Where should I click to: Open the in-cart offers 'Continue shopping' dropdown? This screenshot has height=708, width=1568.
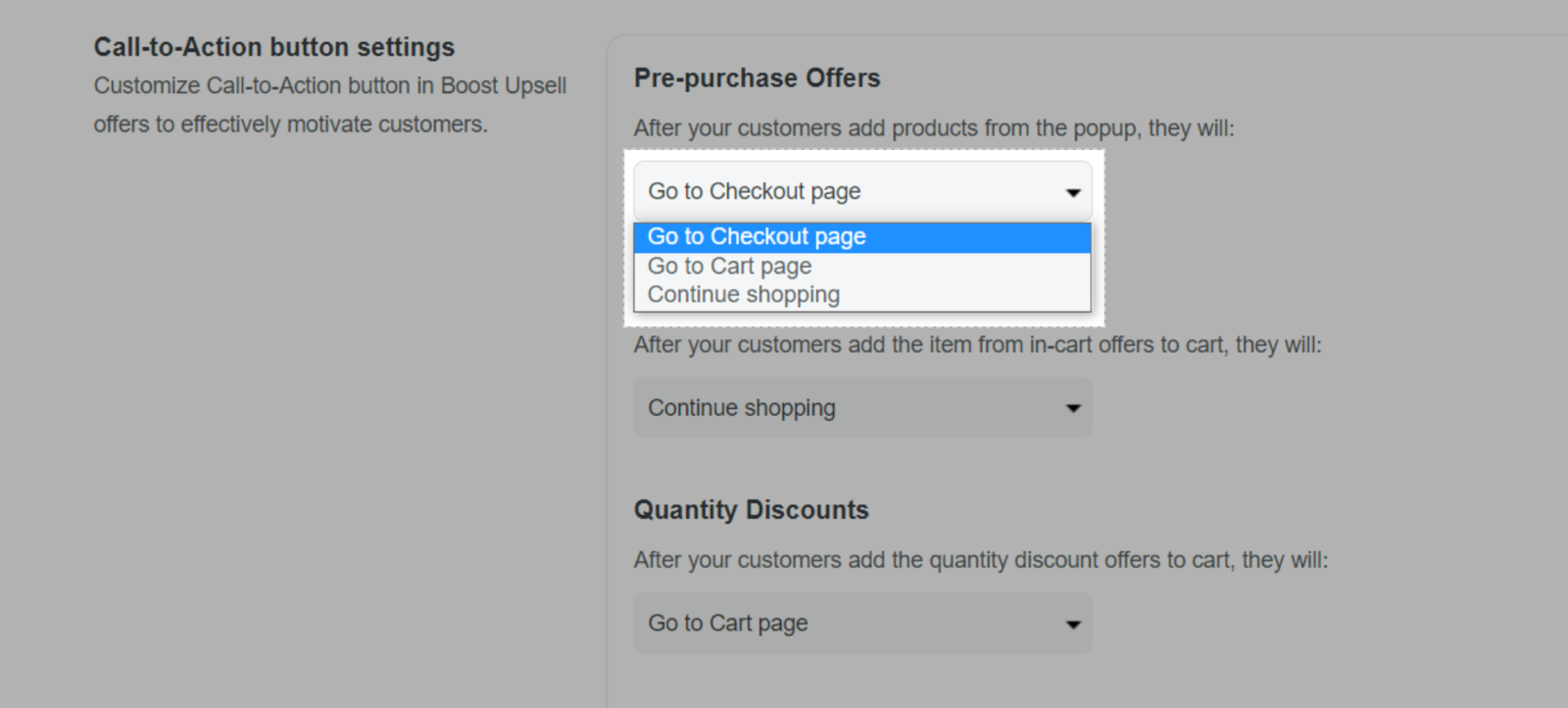click(x=861, y=408)
